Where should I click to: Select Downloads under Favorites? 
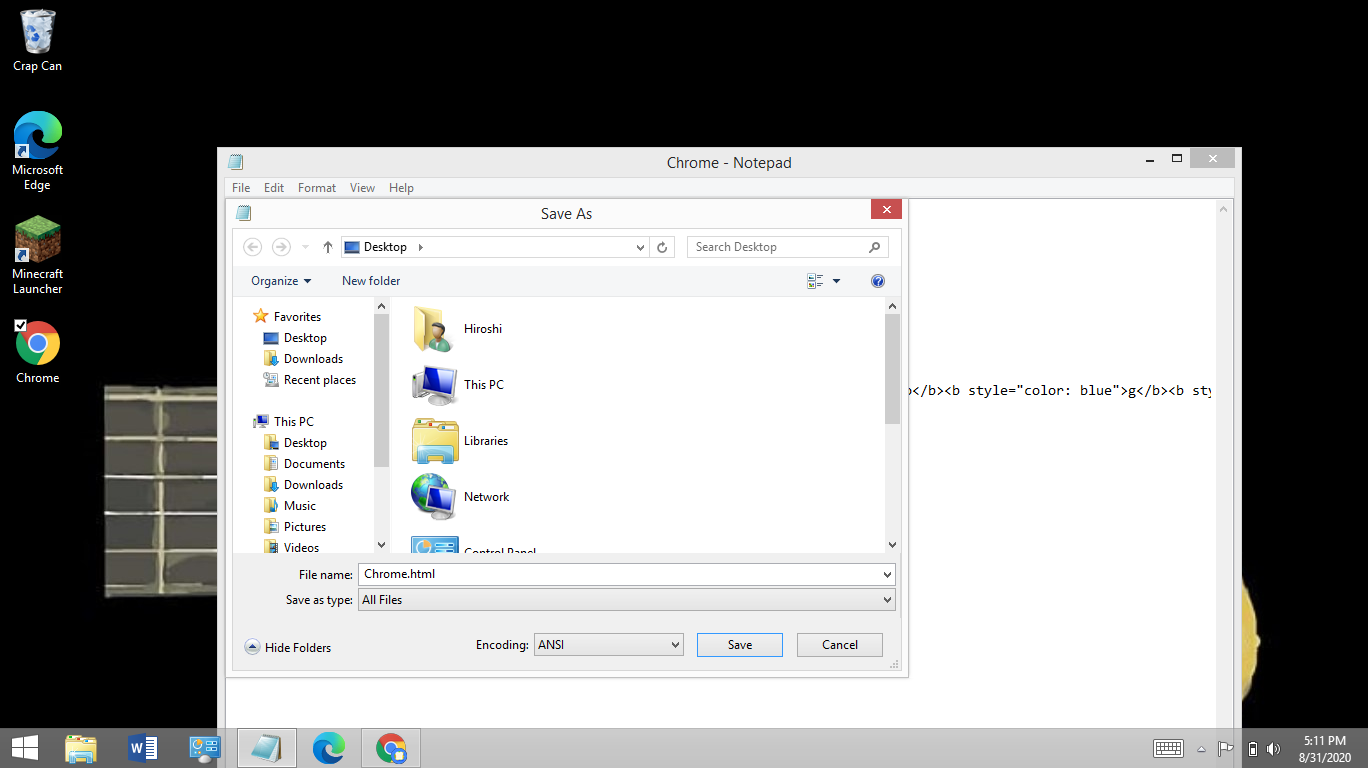(303, 359)
